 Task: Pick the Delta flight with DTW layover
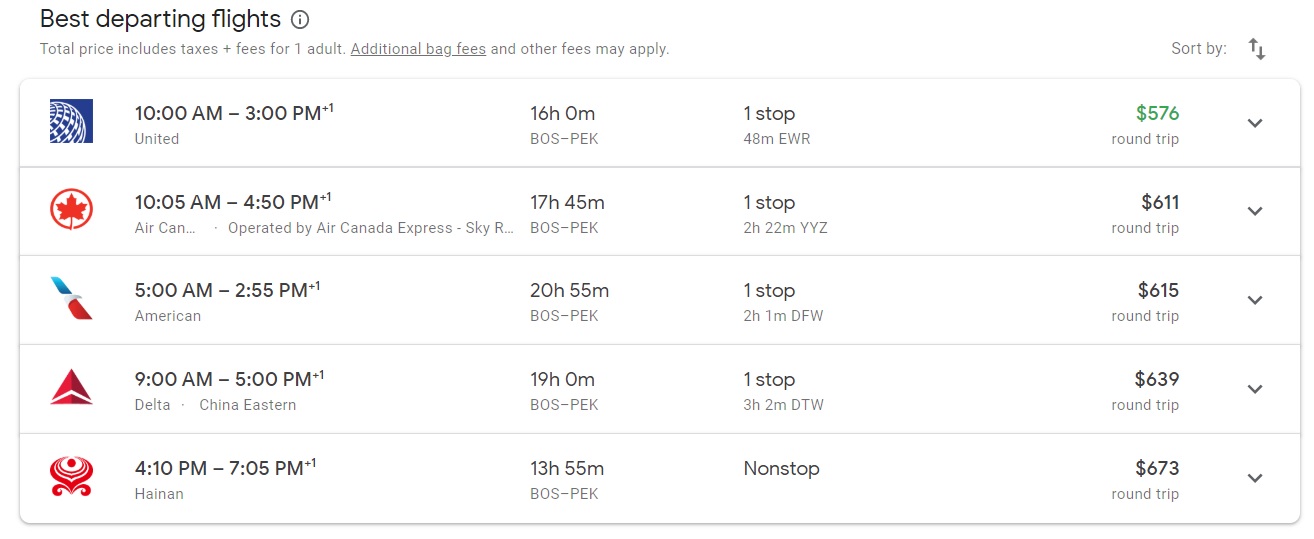pos(784,405)
